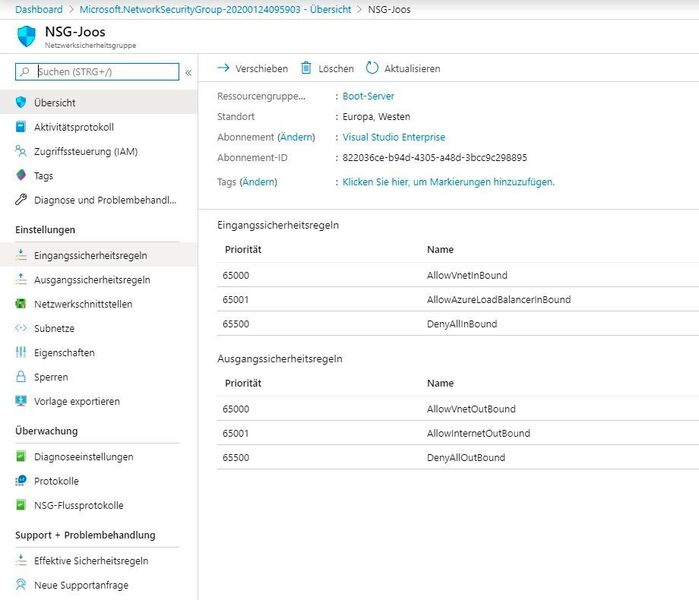The image size is (699, 600).
Task: Open Ausgangssicherheitsregeln menu entry
Action: [92, 280]
